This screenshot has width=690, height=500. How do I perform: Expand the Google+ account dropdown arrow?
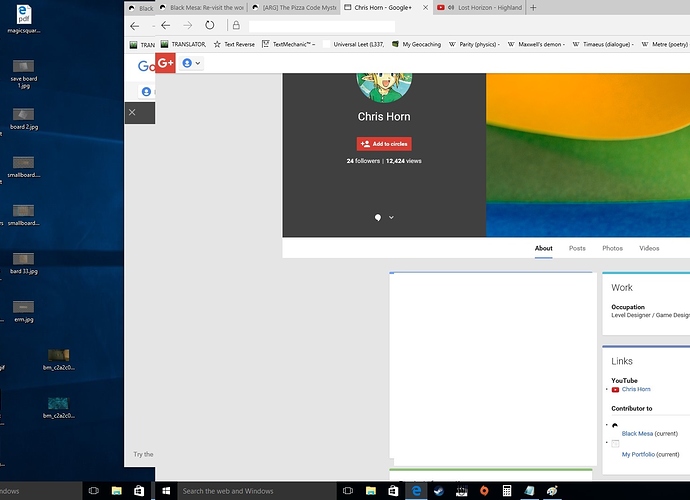pos(198,63)
